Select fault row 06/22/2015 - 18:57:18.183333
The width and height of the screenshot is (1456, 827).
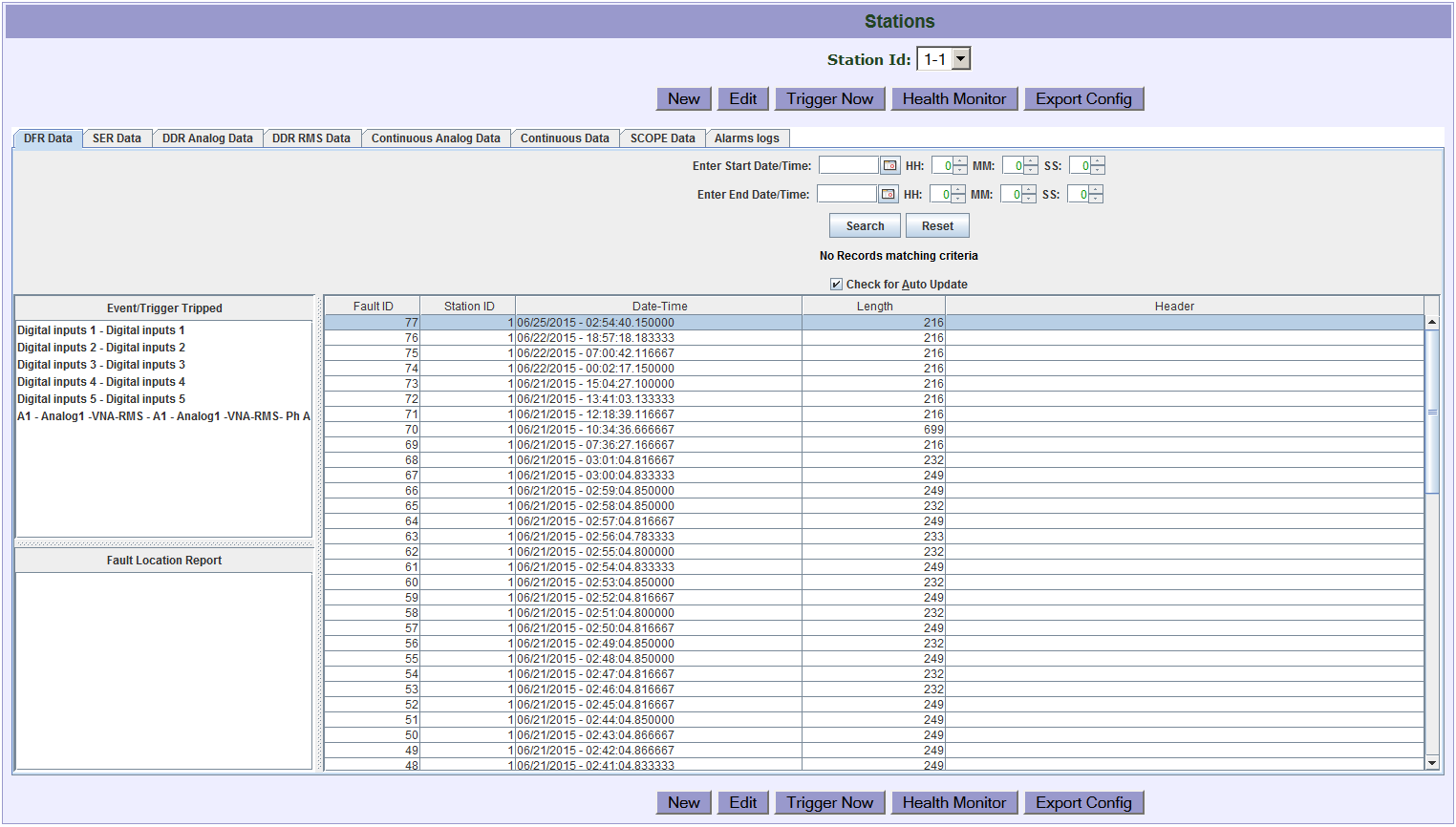(874, 338)
